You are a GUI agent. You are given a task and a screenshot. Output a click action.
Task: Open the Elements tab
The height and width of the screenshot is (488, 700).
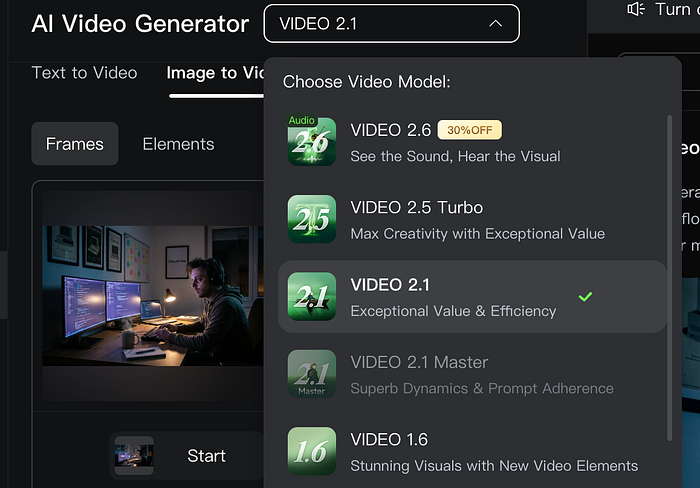click(178, 144)
